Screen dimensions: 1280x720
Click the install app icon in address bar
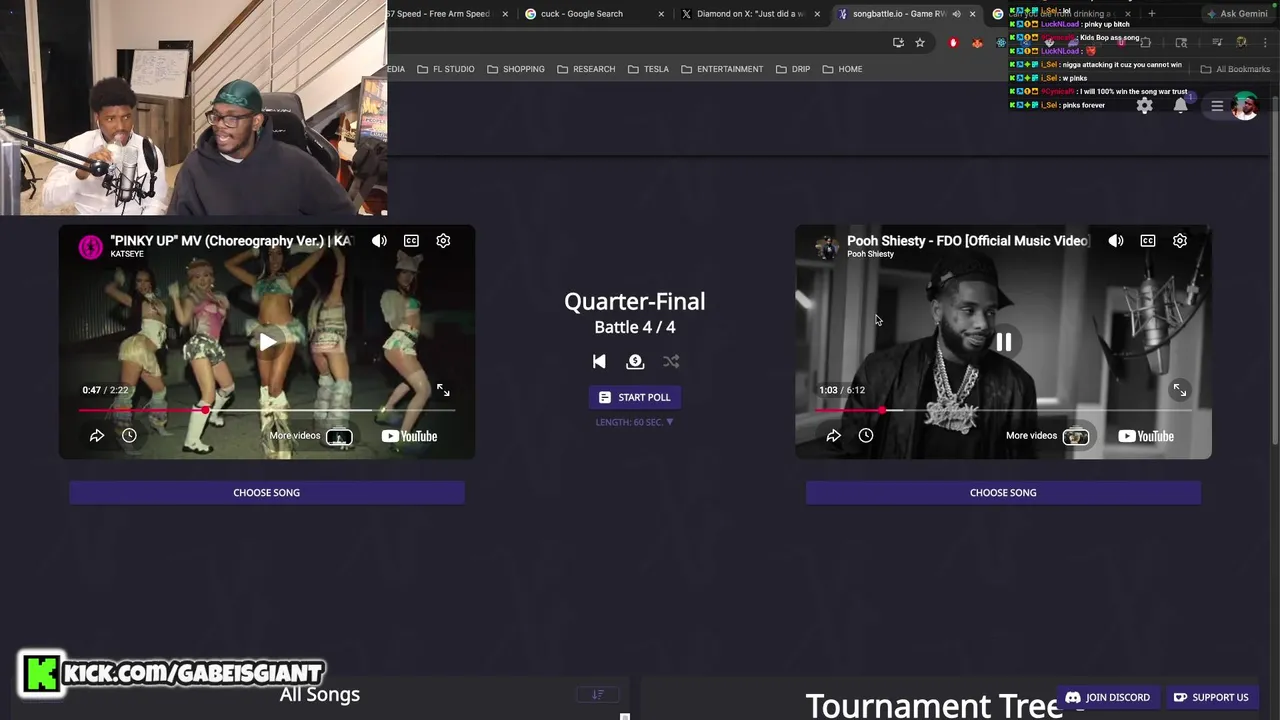898,42
